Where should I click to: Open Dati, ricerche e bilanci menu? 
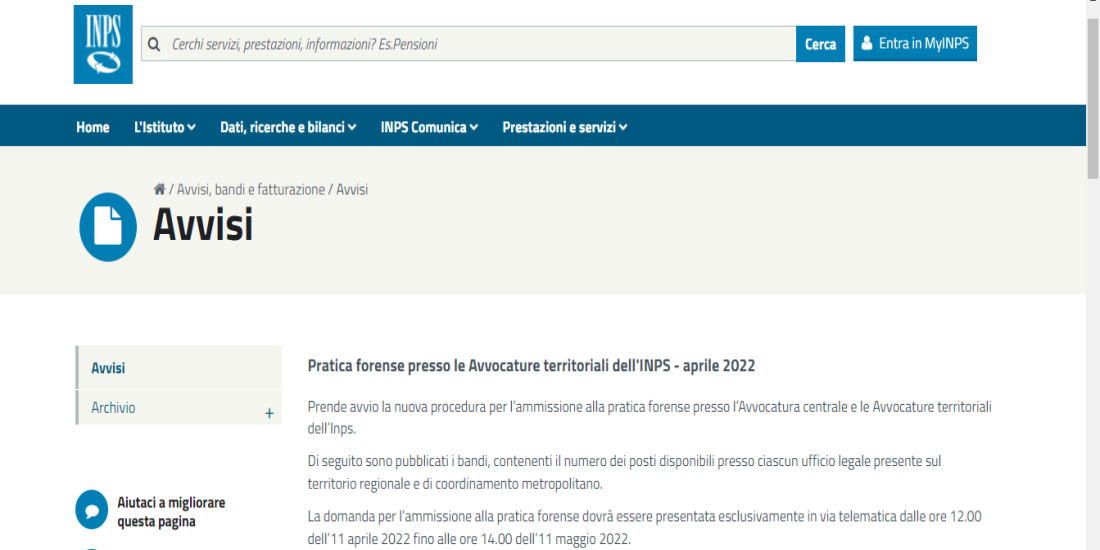pos(288,127)
